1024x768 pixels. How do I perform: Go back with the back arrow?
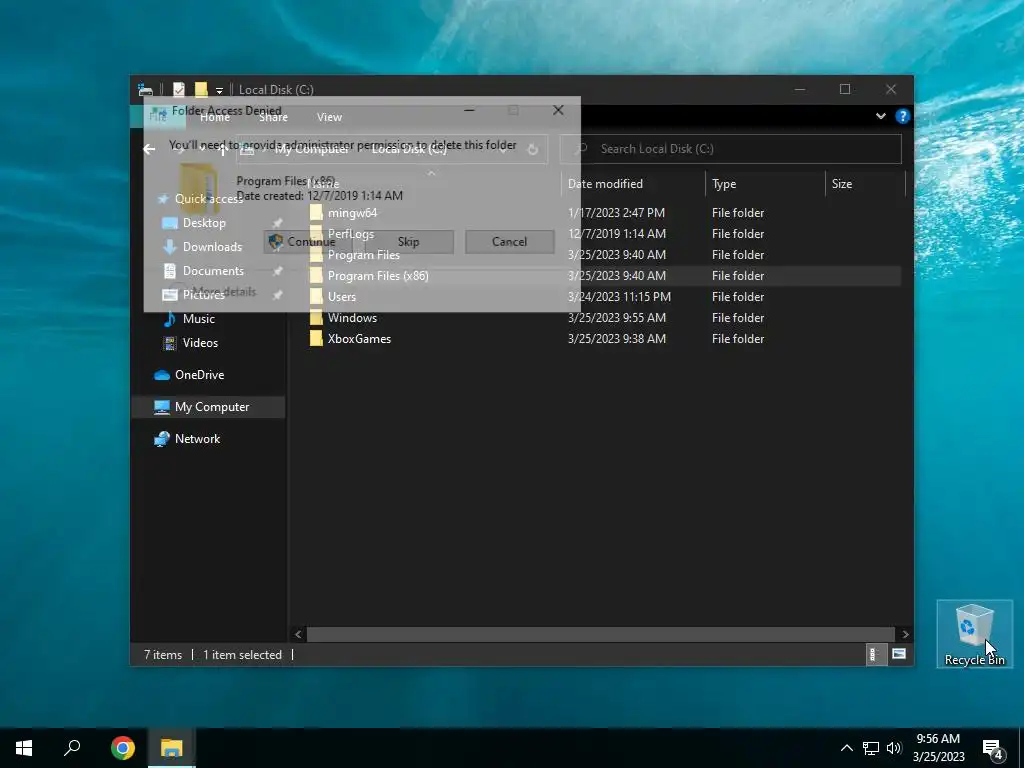(x=150, y=150)
